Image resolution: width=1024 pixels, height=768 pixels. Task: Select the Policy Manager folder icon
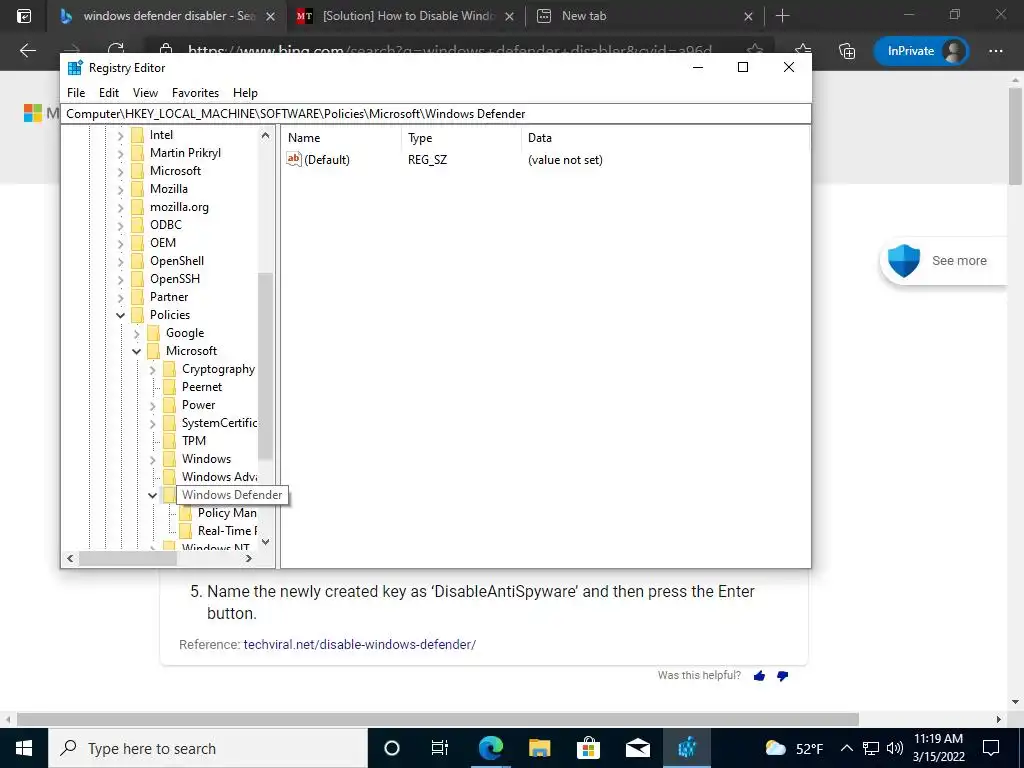click(185, 513)
